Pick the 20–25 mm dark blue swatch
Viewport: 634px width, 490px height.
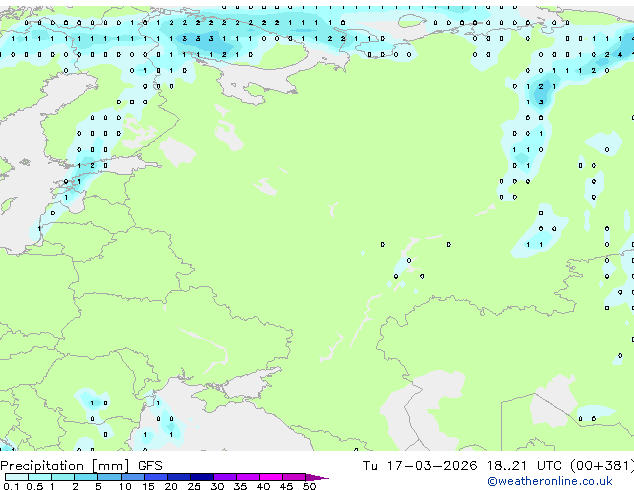(179, 477)
